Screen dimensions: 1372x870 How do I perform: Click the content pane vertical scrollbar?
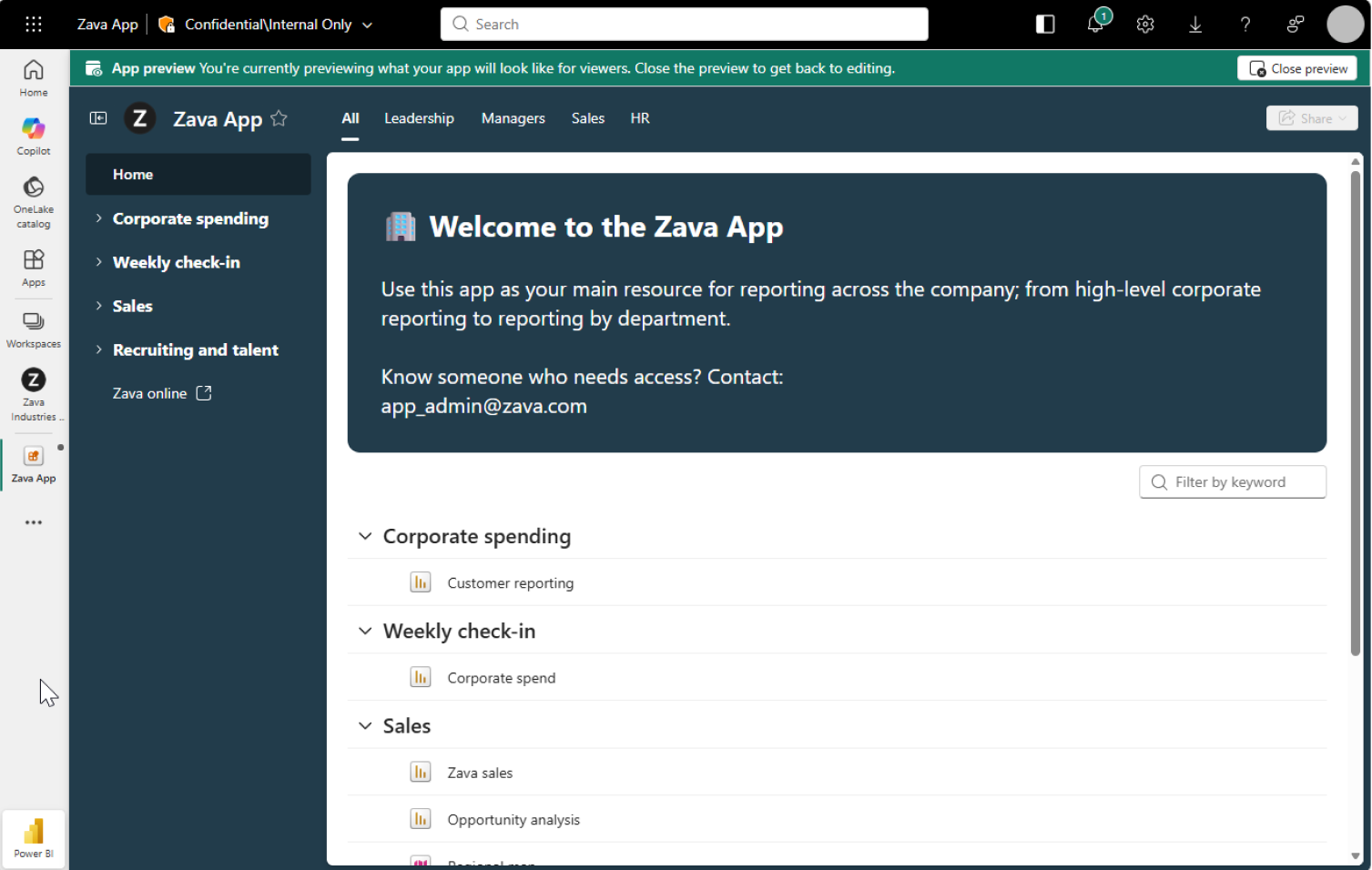(x=1356, y=414)
